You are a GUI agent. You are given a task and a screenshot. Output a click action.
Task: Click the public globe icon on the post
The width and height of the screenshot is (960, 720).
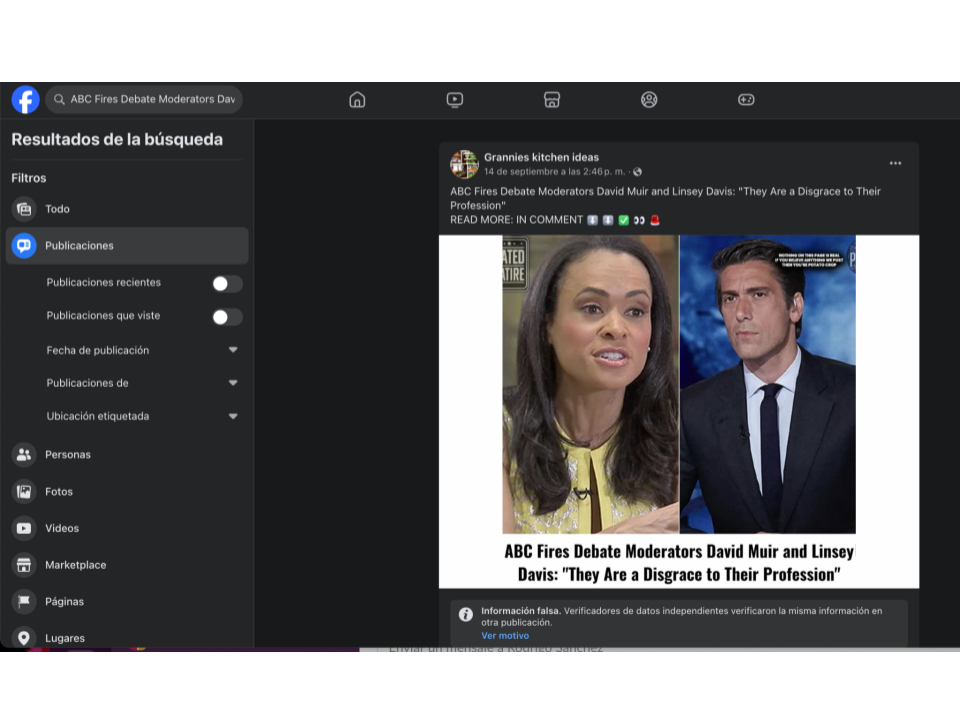pos(637,172)
